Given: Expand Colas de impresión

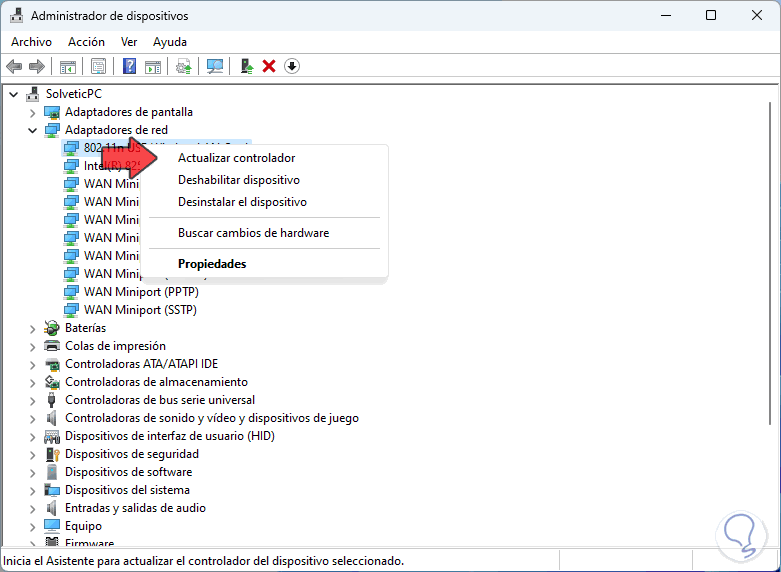Looking at the screenshot, I should (x=32, y=347).
